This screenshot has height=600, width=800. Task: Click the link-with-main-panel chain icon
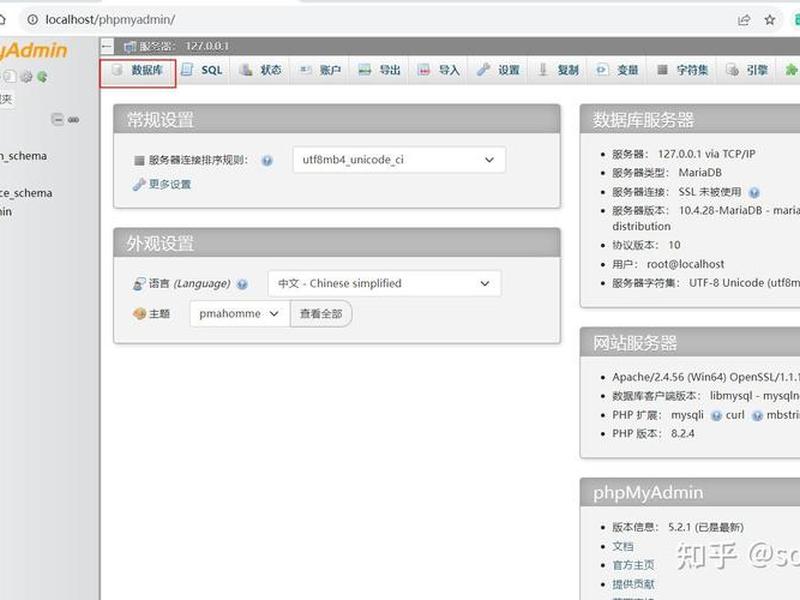(73, 119)
